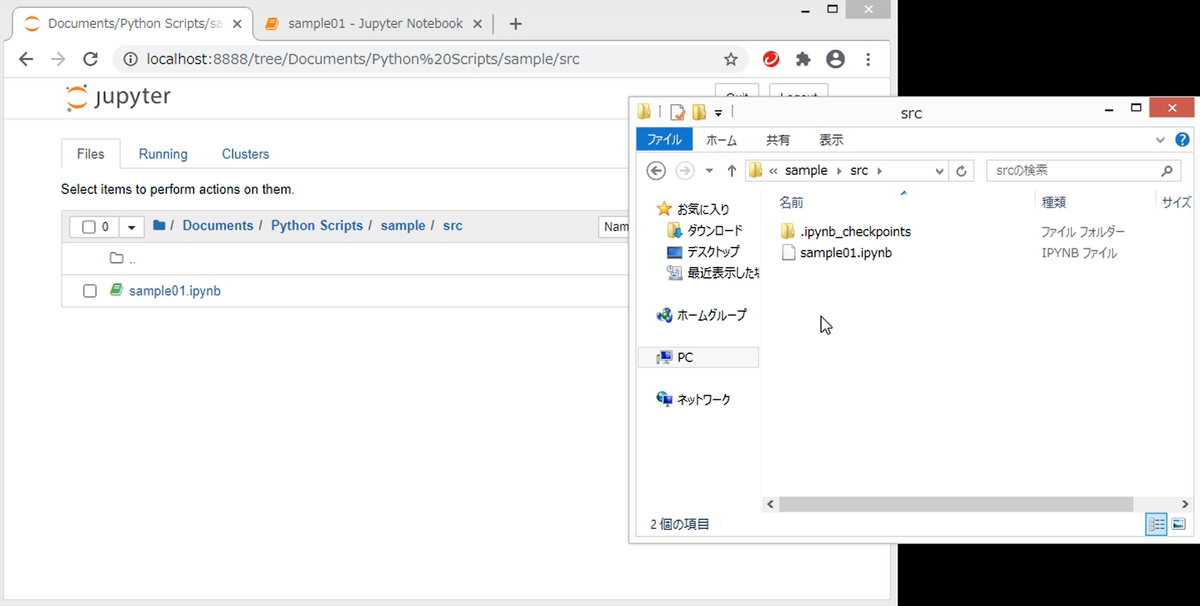Image resolution: width=1200 pixels, height=606 pixels.
Task: Check the select-all checkbox in Jupyter
Action: (x=89, y=227)
